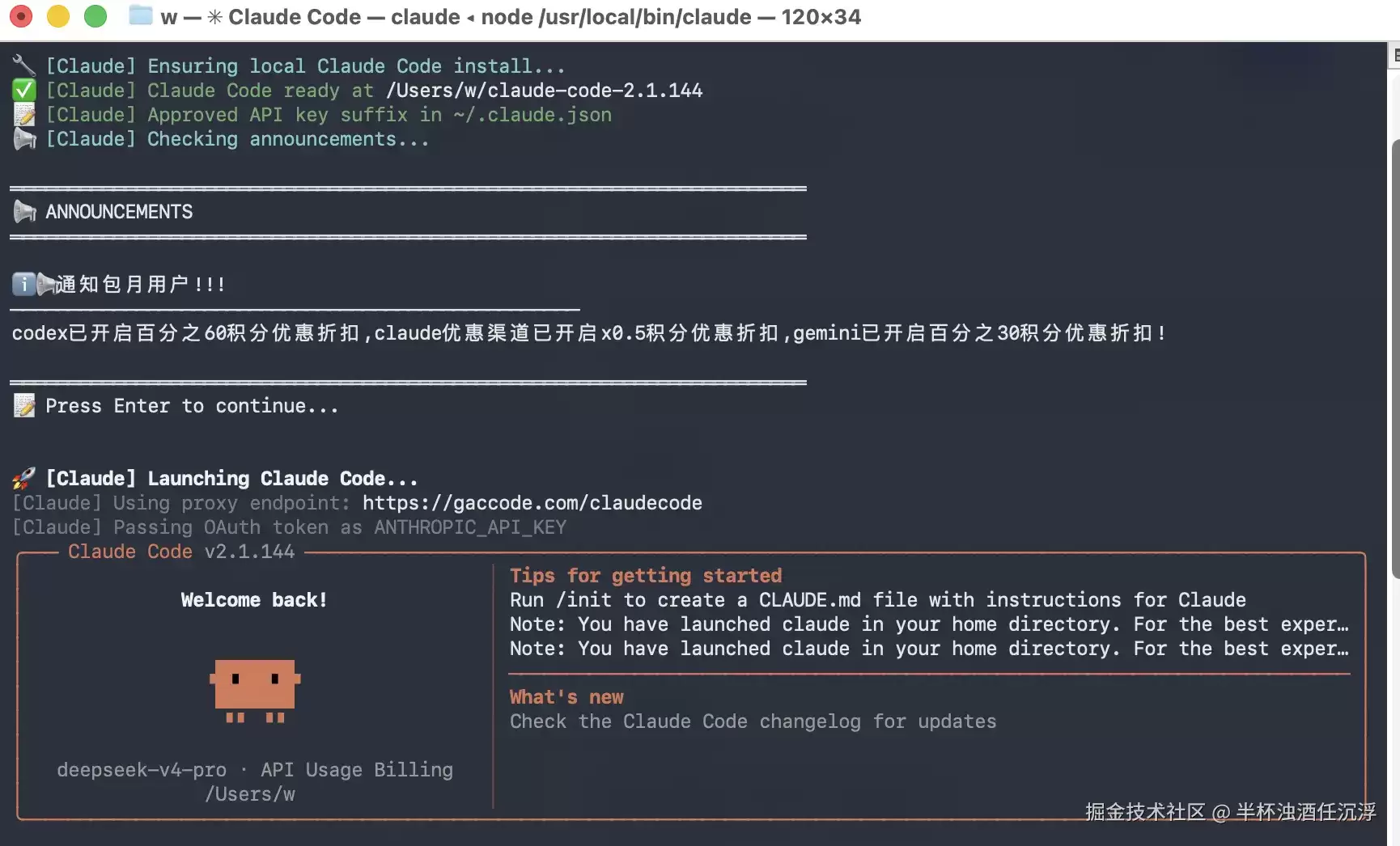Open the https://gaccode.com/claudecode proxy URL
Screen dimensions: 1400x846
[x=532, y=503]
